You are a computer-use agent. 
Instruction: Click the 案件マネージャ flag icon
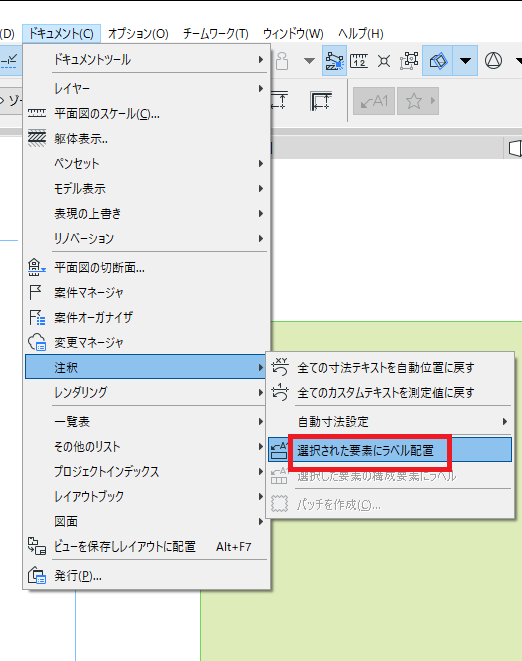pyautogui.click(x=35, y=292)
